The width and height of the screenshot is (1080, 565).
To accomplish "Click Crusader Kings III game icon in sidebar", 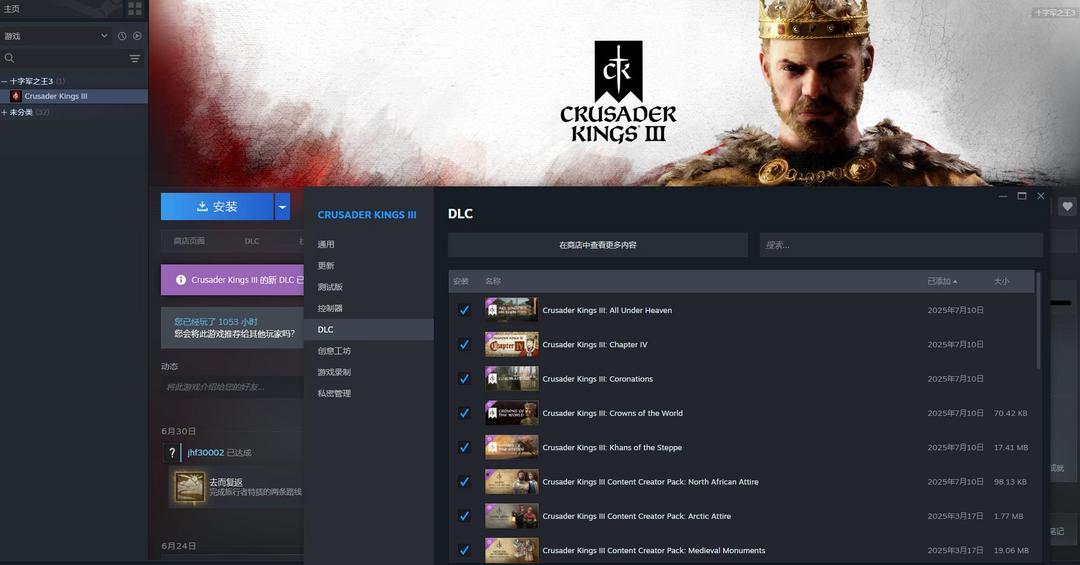I will 15,96.
